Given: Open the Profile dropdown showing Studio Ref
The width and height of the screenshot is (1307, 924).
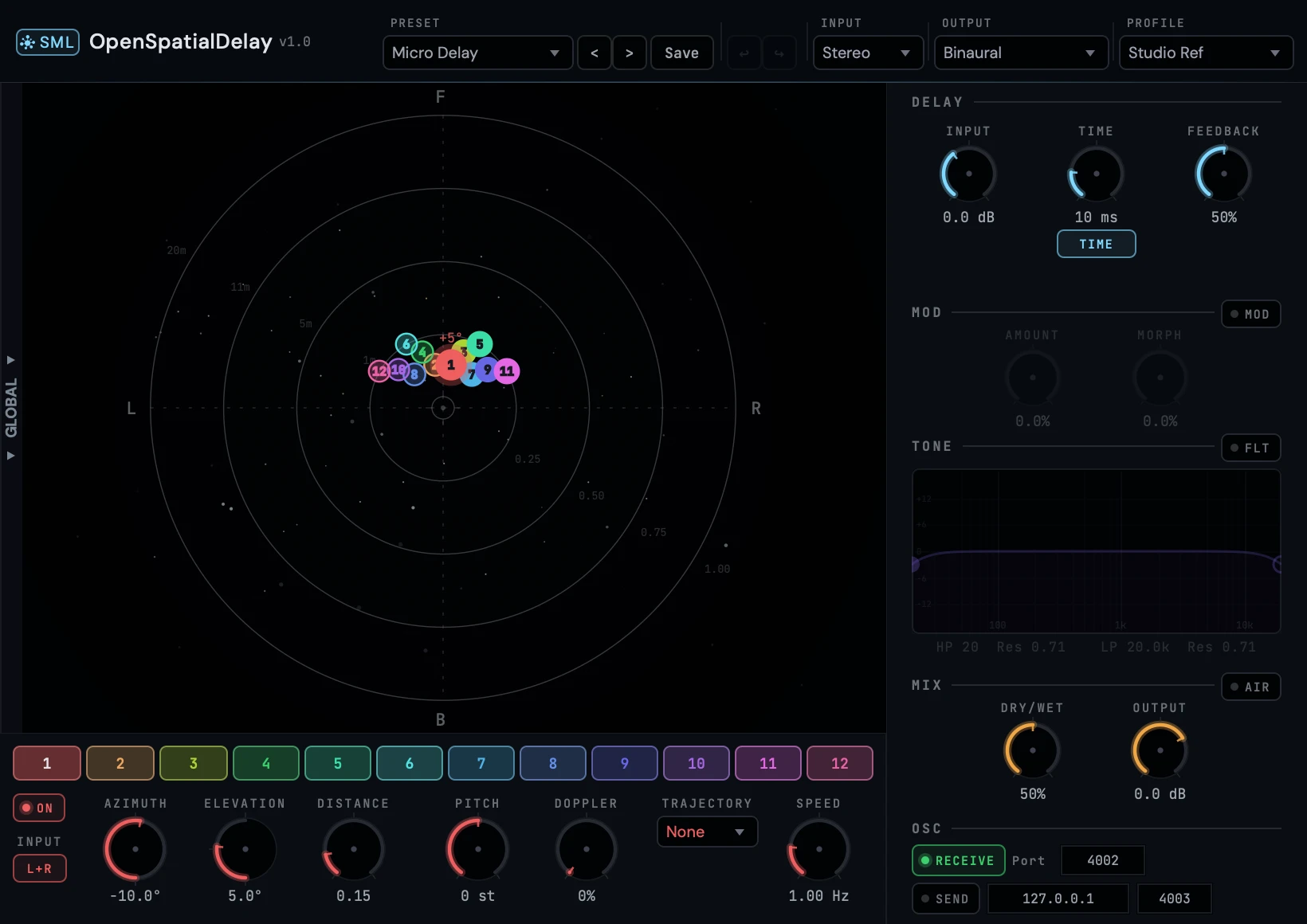Looking at the screenshot, I should coord(1206,53).
